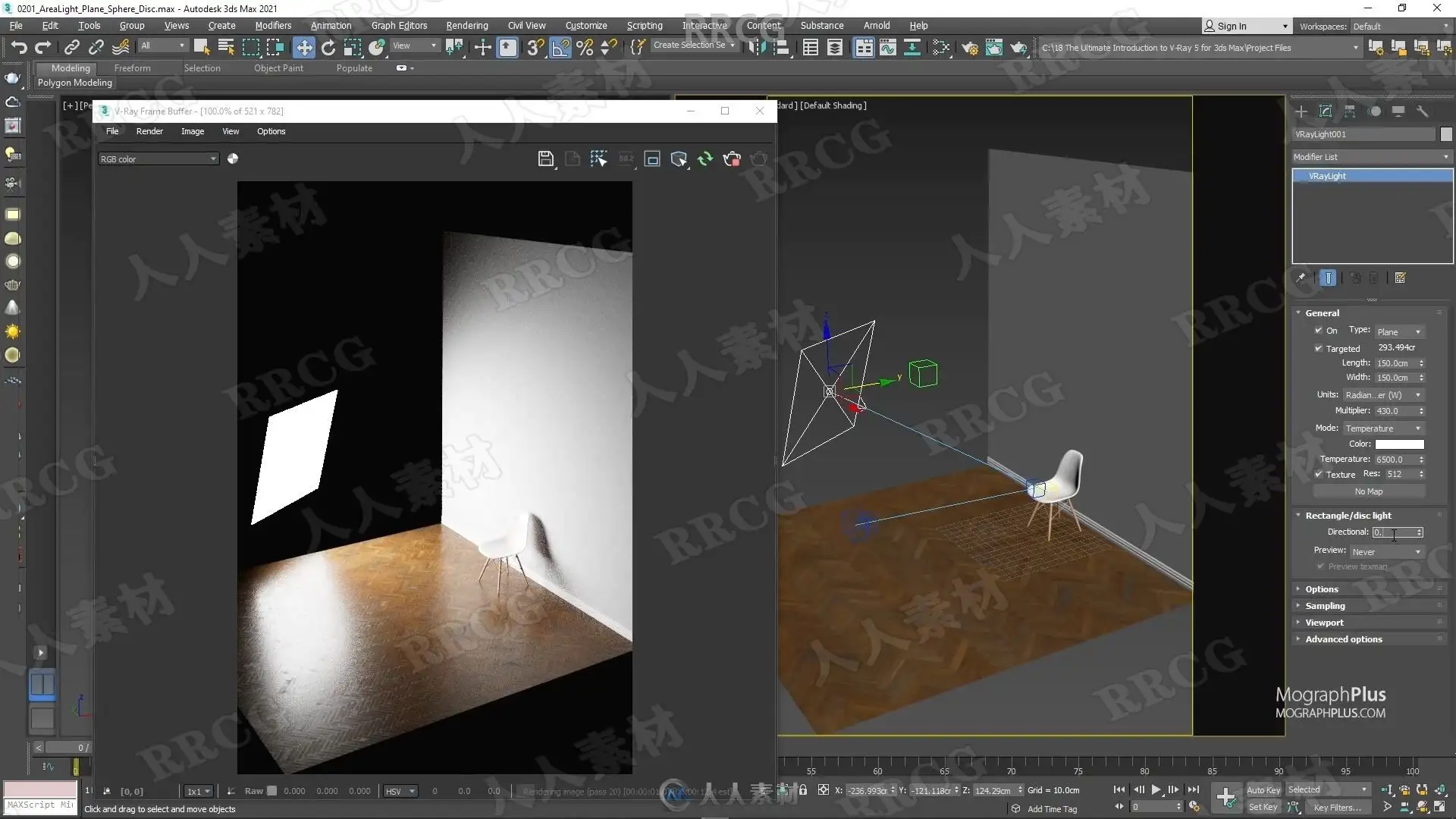Activate the Select and Scale tool

click(x=353, y=47)
